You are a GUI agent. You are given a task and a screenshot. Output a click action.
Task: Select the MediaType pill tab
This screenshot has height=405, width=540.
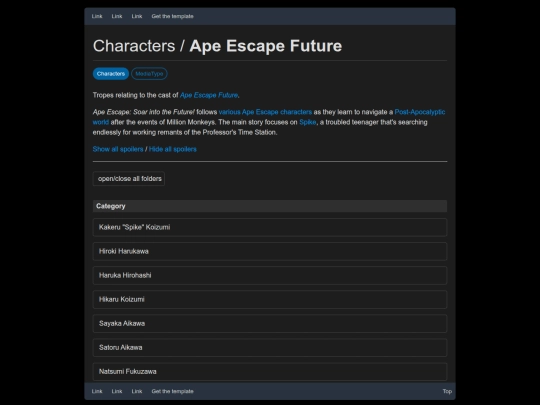click(149, 74)
